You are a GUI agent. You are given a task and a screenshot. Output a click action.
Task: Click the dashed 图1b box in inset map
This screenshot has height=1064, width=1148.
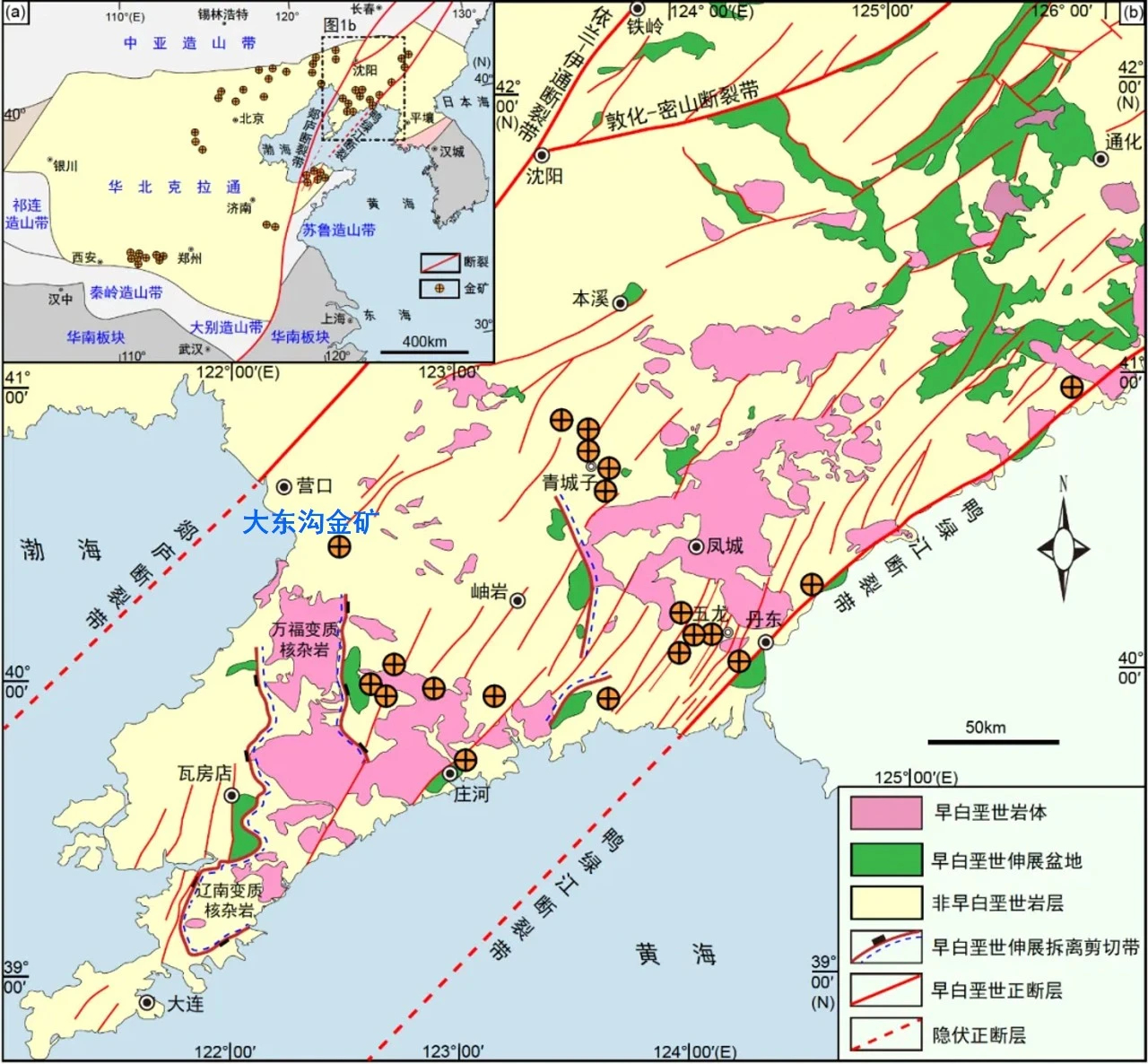pyautogui.click(x=364, y=89)
